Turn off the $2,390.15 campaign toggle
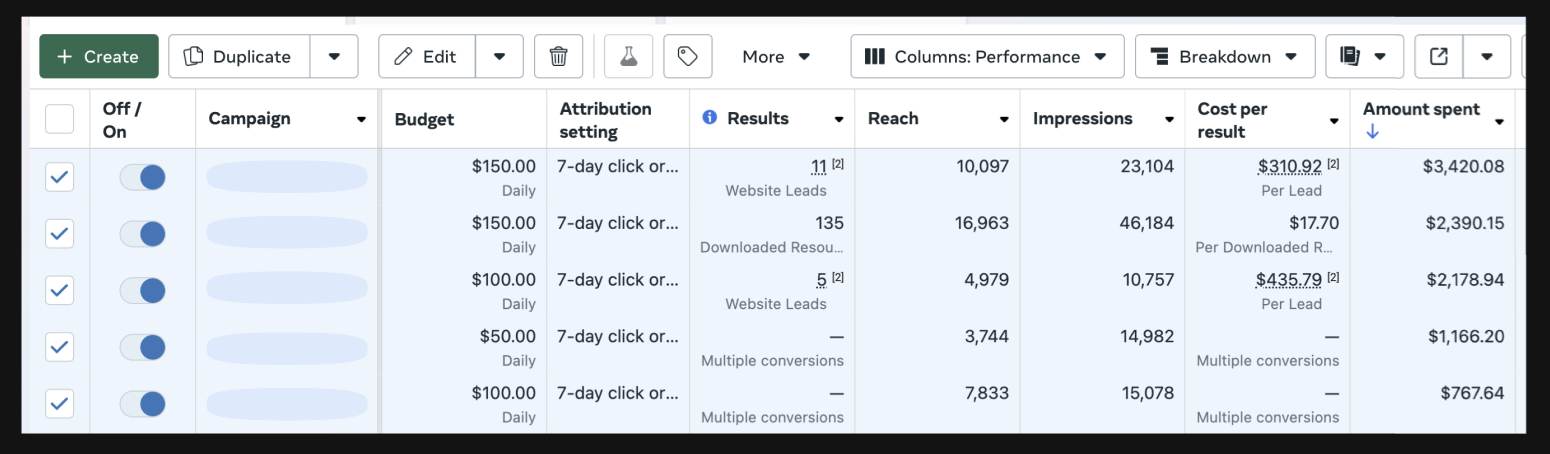The height and width of the screenshot is (454, 1550). point(143,234)
